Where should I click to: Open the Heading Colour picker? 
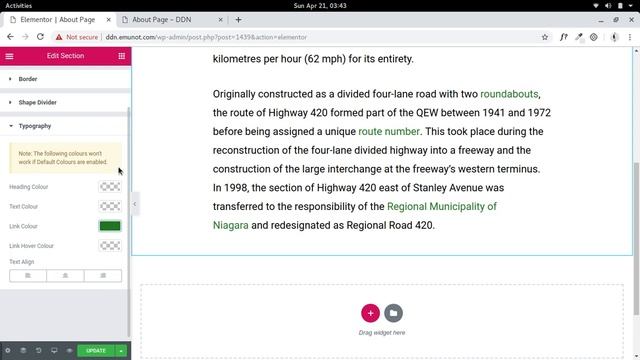point(110,187)
